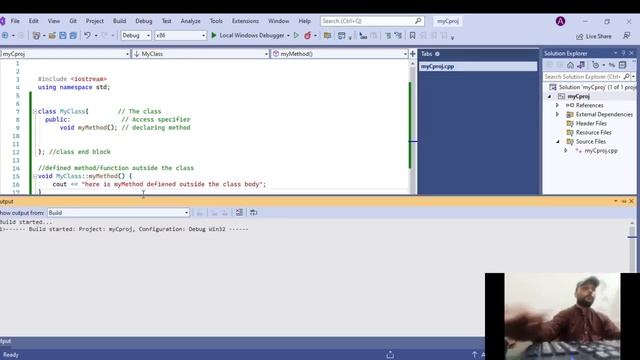Viewport: 640px width, 360px height.
Task: Collapse the class MyClass code block
Action: pos(35,111)
